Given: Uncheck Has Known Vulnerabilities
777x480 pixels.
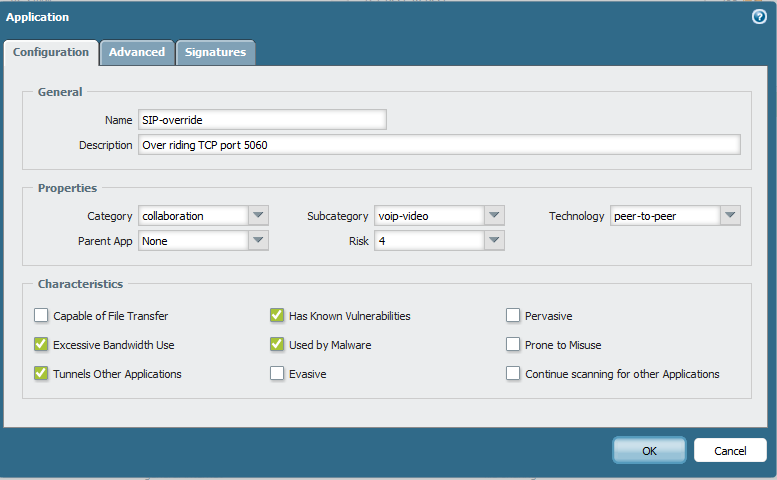Looking at the screenshot, I should pos(277,316).
